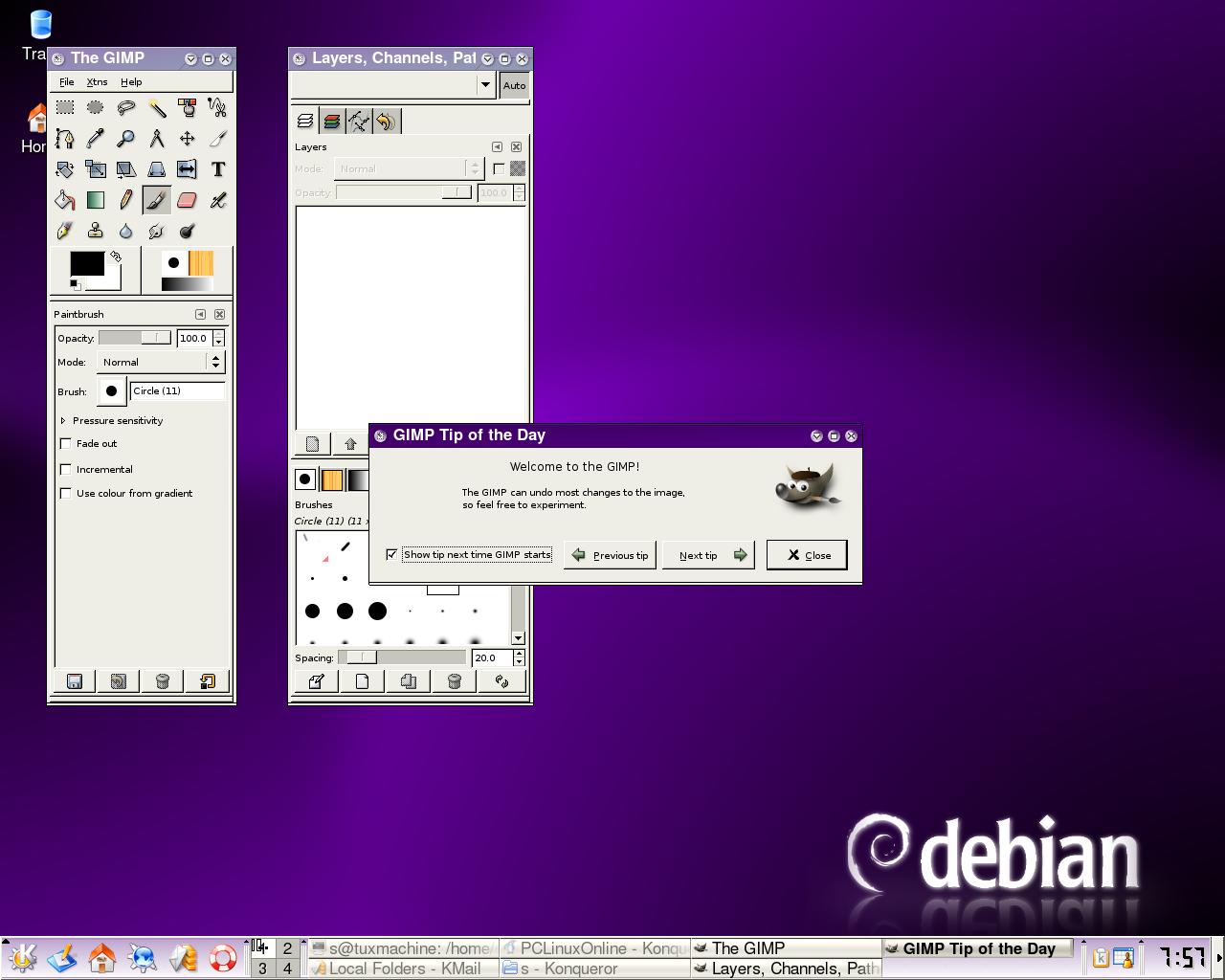This screenshot has width=1225, height=980.
Task: Click the refresh brushes icon
Action: [501, 681]
